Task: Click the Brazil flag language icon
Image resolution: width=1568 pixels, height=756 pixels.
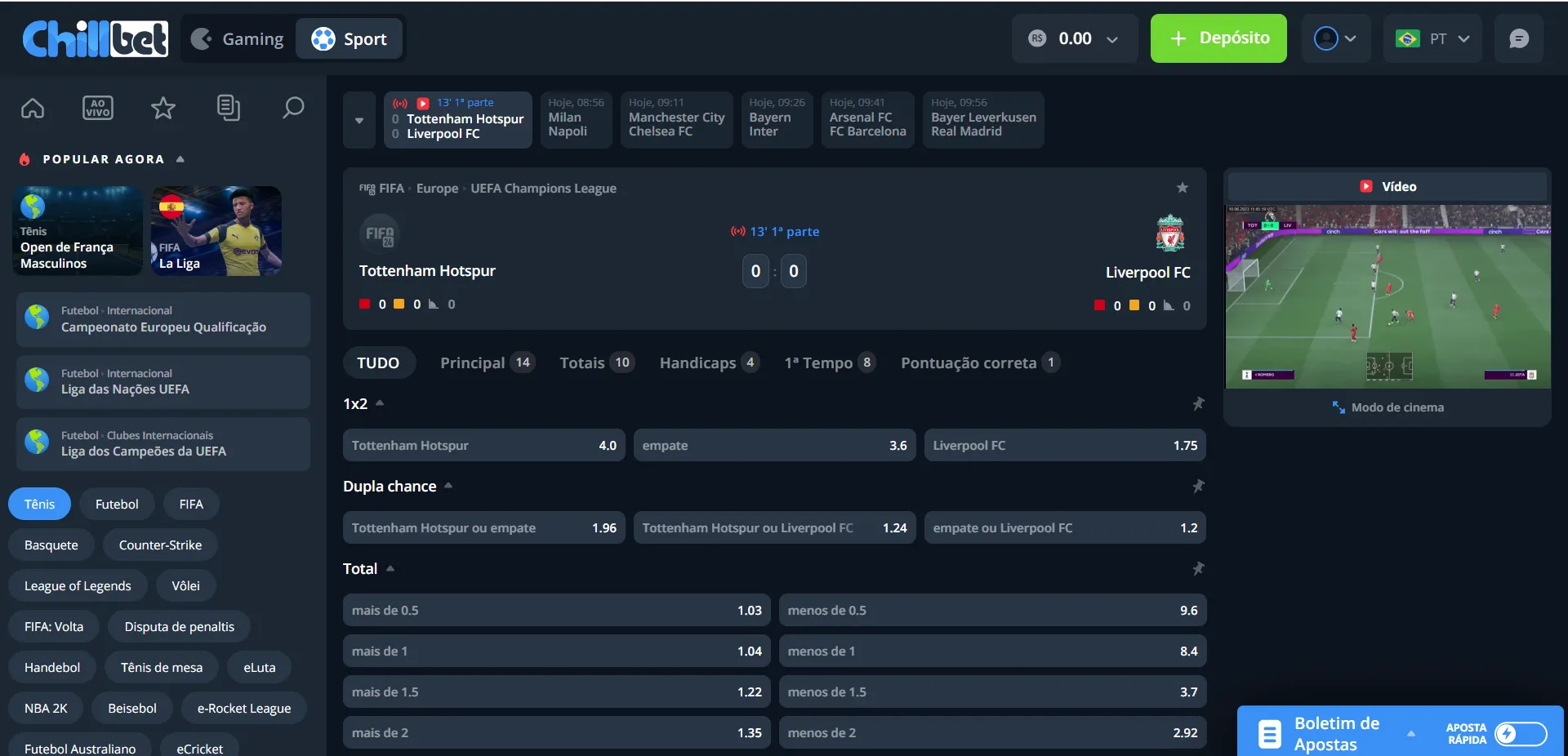Action: click(x=1407, y=38)
